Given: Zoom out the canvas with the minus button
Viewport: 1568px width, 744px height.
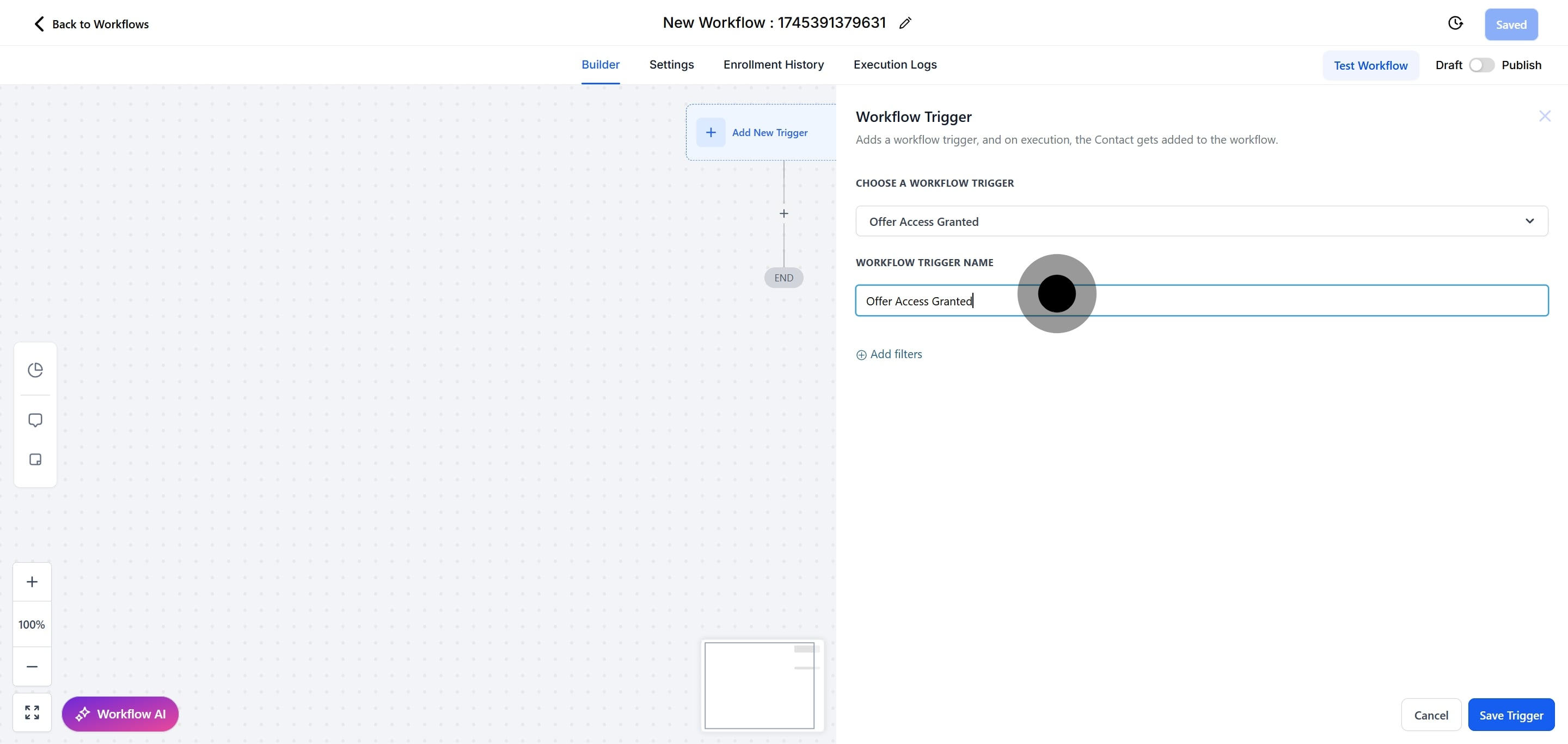Looking at the screenshot, I should click(32, 666).
